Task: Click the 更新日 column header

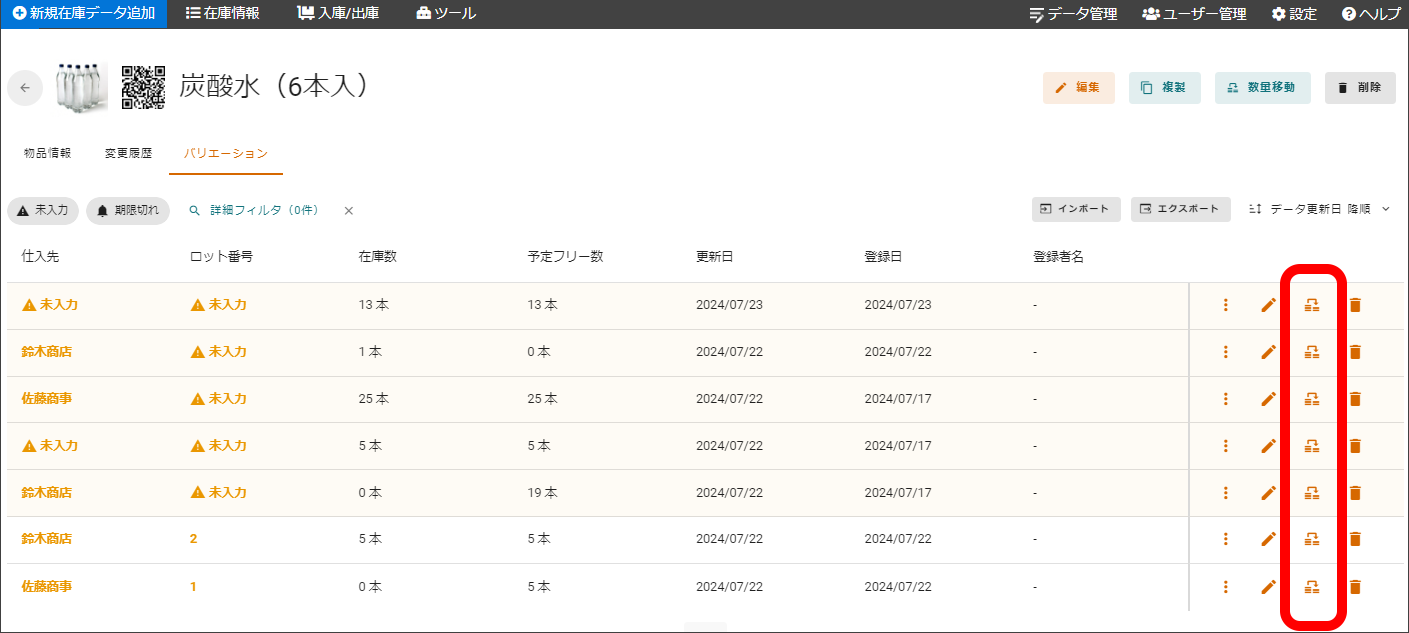Action: 715,257
